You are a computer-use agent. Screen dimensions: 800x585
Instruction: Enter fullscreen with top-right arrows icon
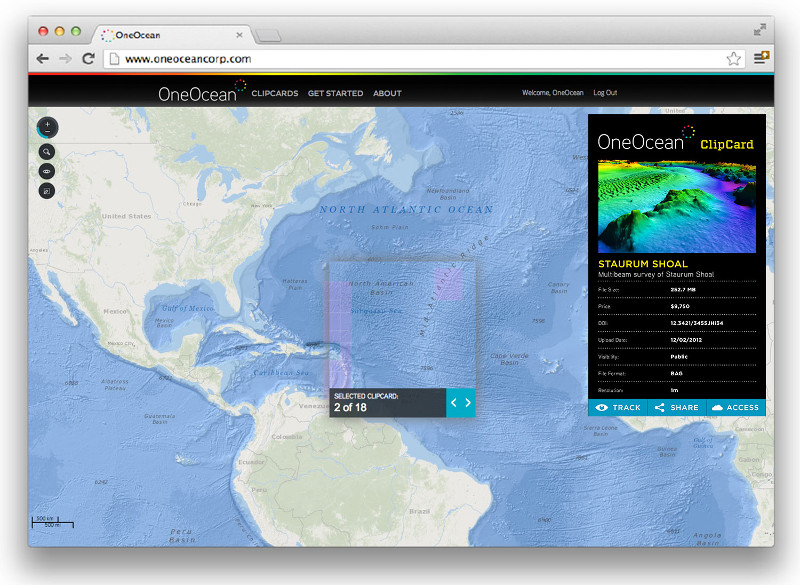pos(760,30)
